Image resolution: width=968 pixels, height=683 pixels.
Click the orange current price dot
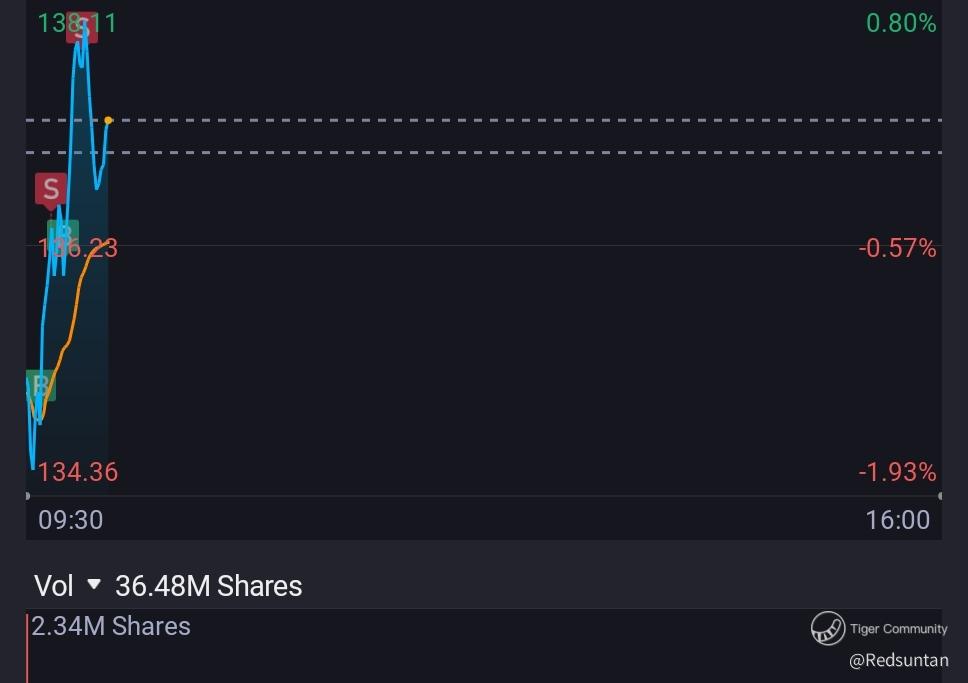tap(108, 120)
